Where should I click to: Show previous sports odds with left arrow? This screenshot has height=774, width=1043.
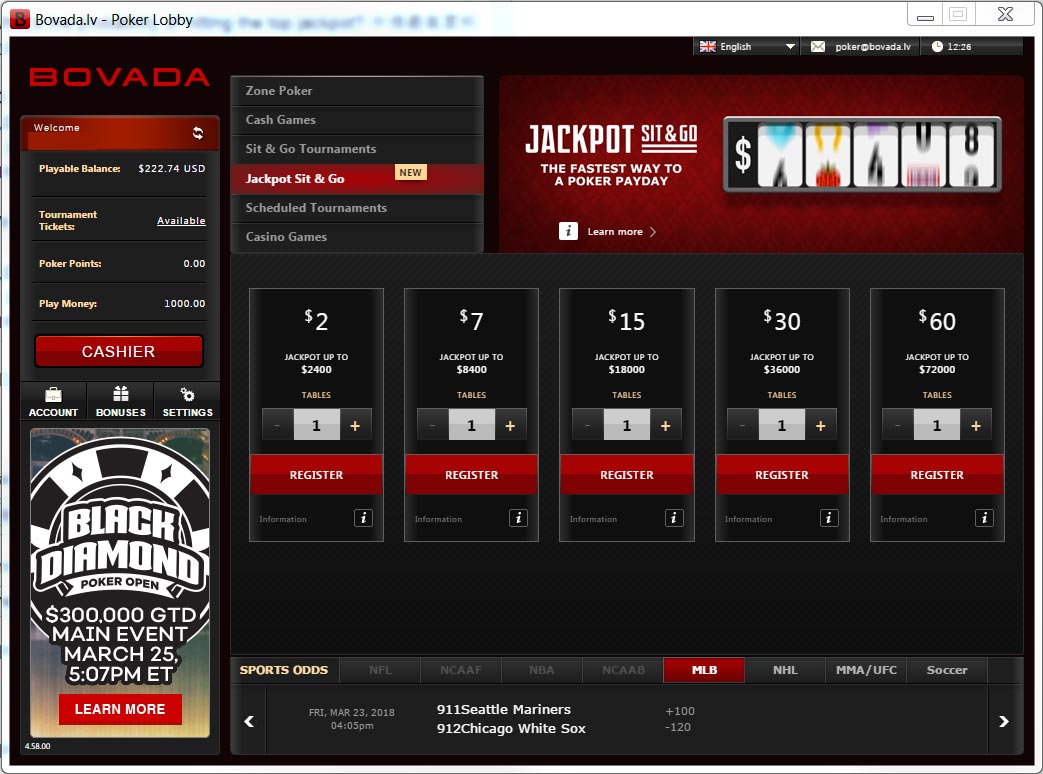click(x=249, y=721)
